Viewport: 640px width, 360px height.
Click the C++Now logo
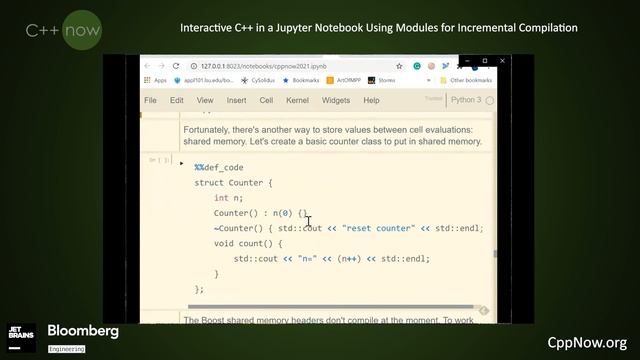(64, 30)
